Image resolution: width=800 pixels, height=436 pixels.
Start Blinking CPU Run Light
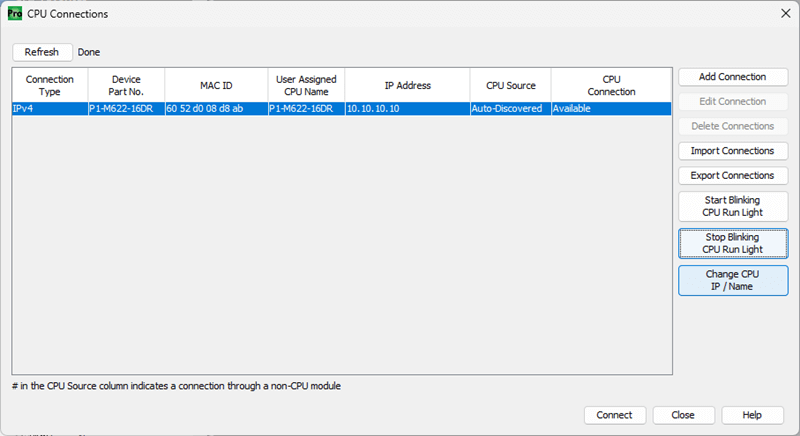coord(732,206)
